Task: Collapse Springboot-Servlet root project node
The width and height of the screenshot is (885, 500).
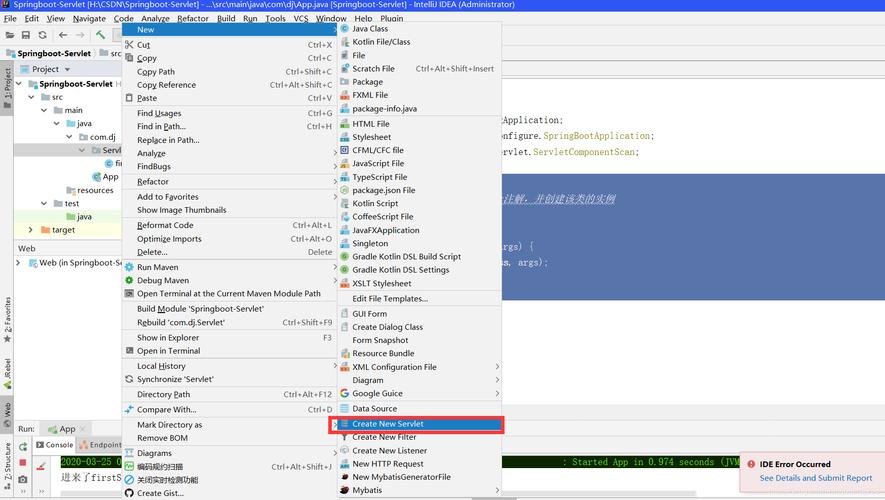Action: pos(19,84)
